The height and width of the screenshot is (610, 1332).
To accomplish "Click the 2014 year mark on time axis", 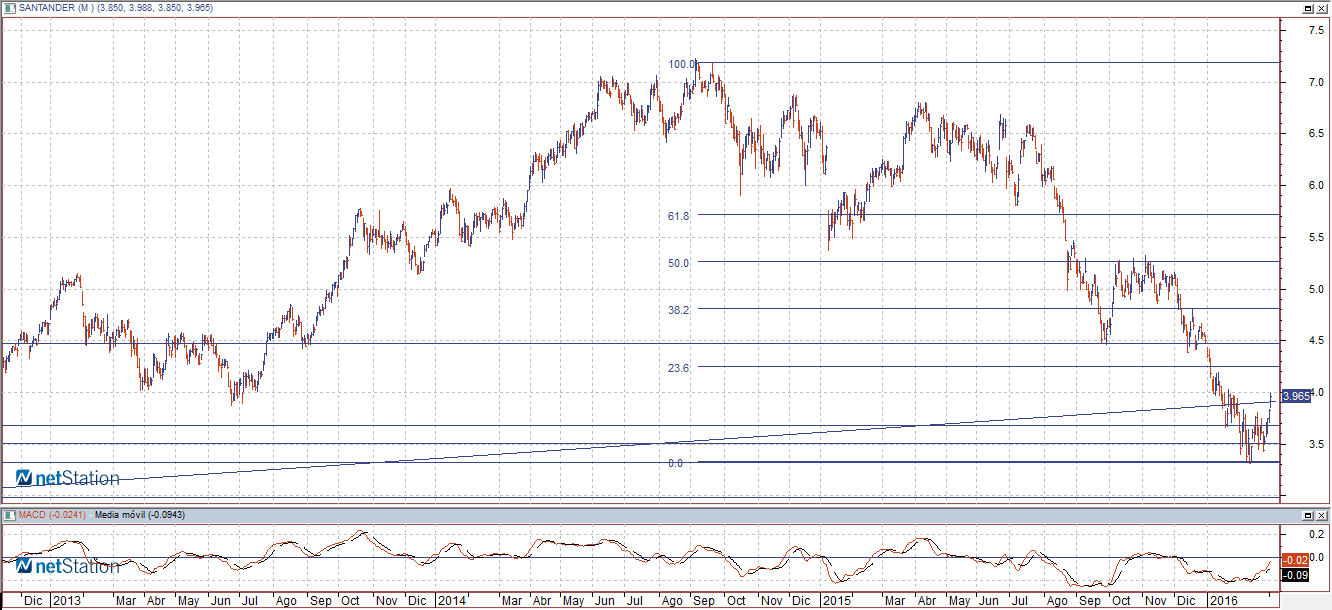I will coord(451,601).
